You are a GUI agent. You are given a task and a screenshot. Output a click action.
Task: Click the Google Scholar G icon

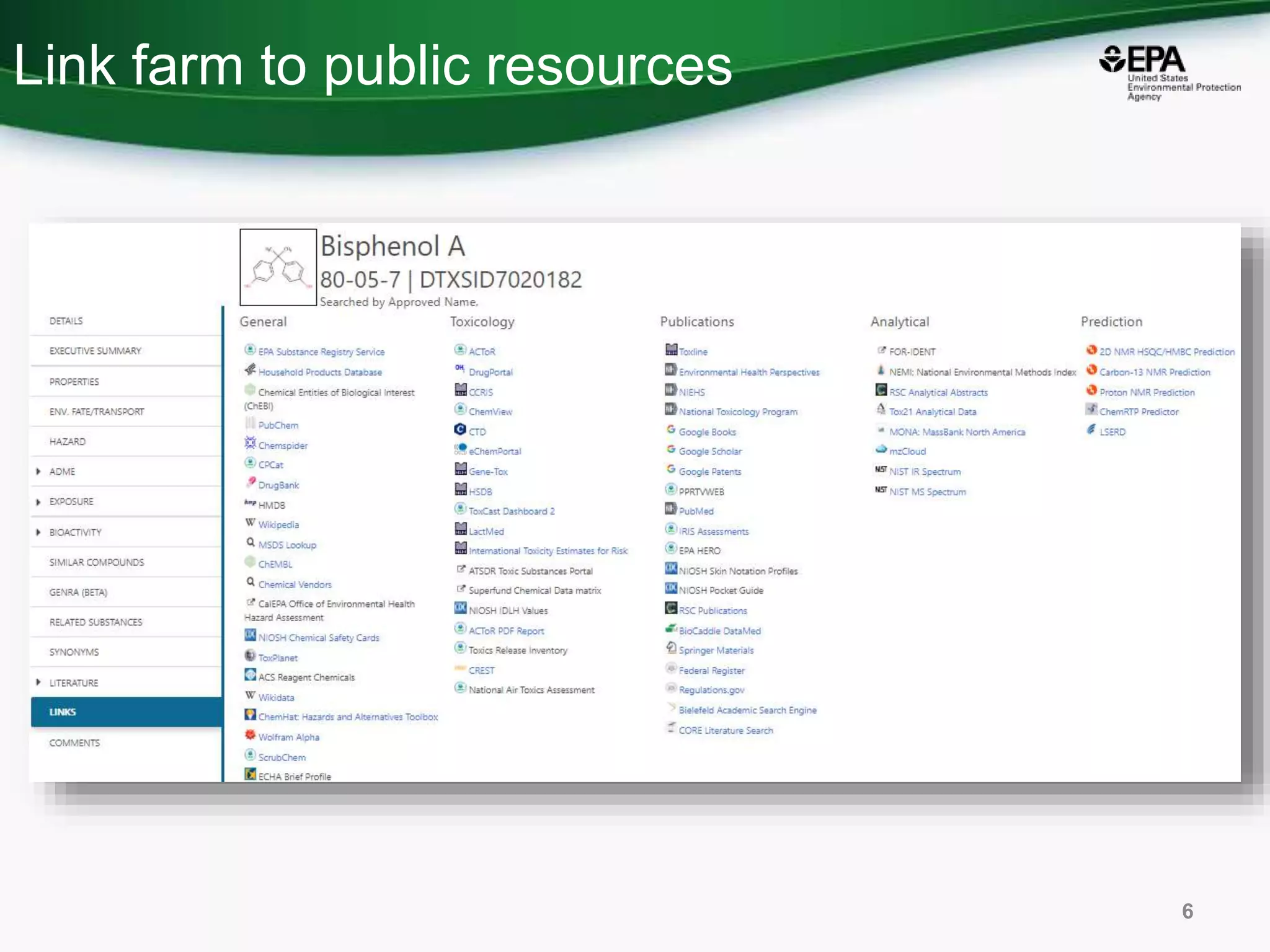(670, 449)
